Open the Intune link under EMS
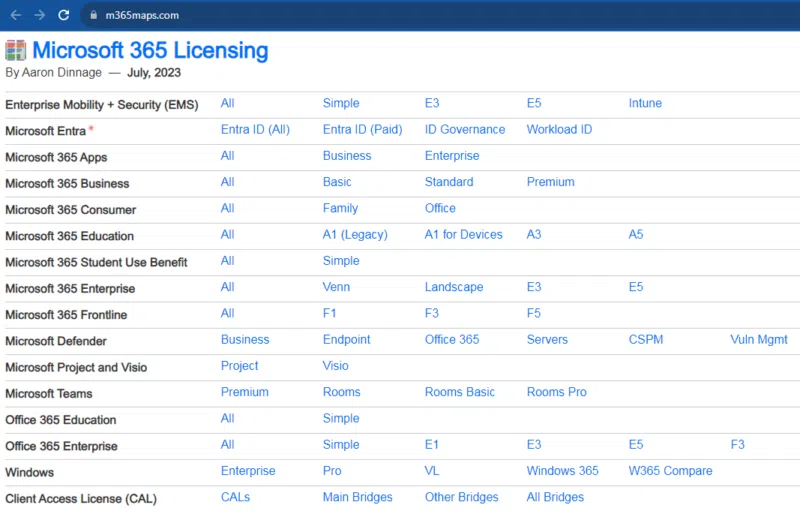Screen dimensions: 800x511 tap(645, 103)
